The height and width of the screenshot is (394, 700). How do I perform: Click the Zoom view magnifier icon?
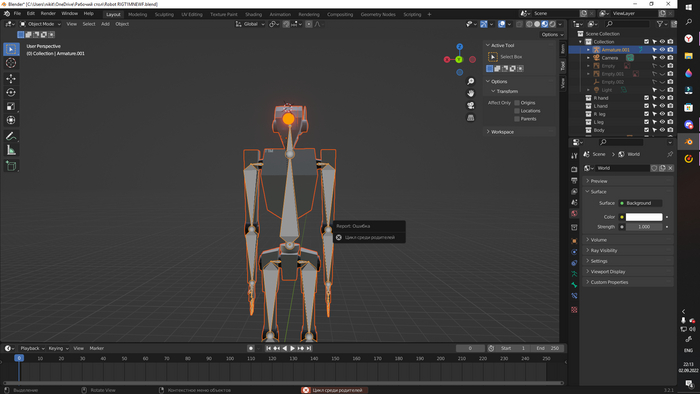pos(471,81)
